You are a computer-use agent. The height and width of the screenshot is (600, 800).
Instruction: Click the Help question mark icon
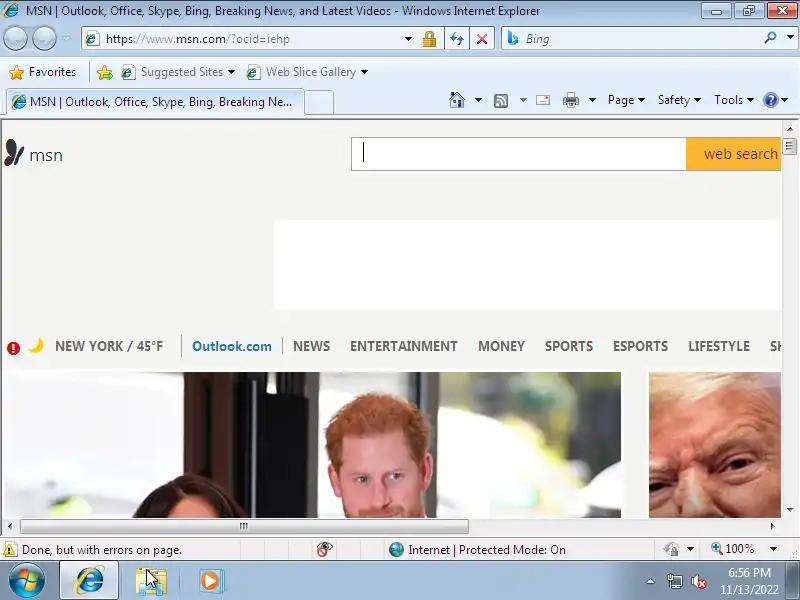pyautogui.click(x=770, y=100)
